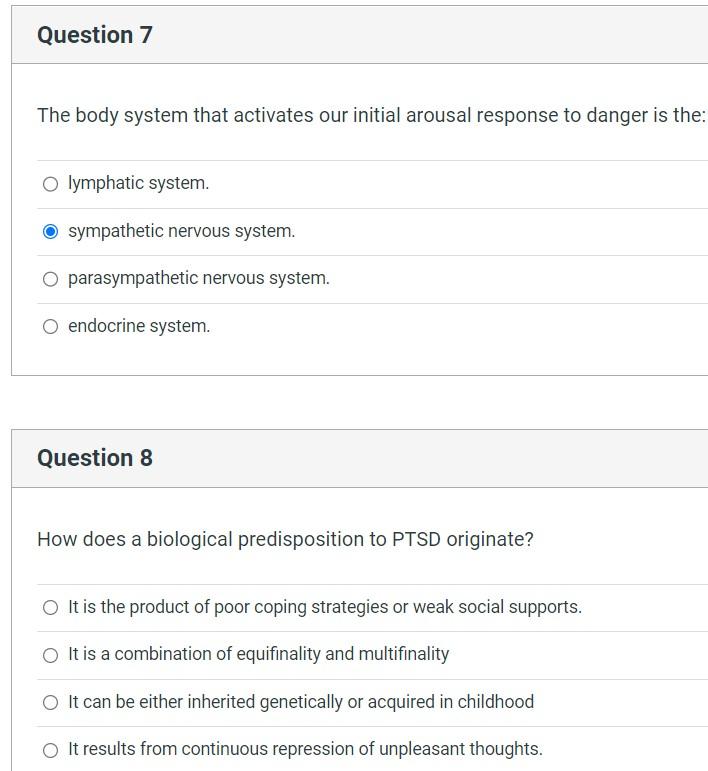
Task: Select the continuous repression answer radio button
Action: [x=50, y=750]
